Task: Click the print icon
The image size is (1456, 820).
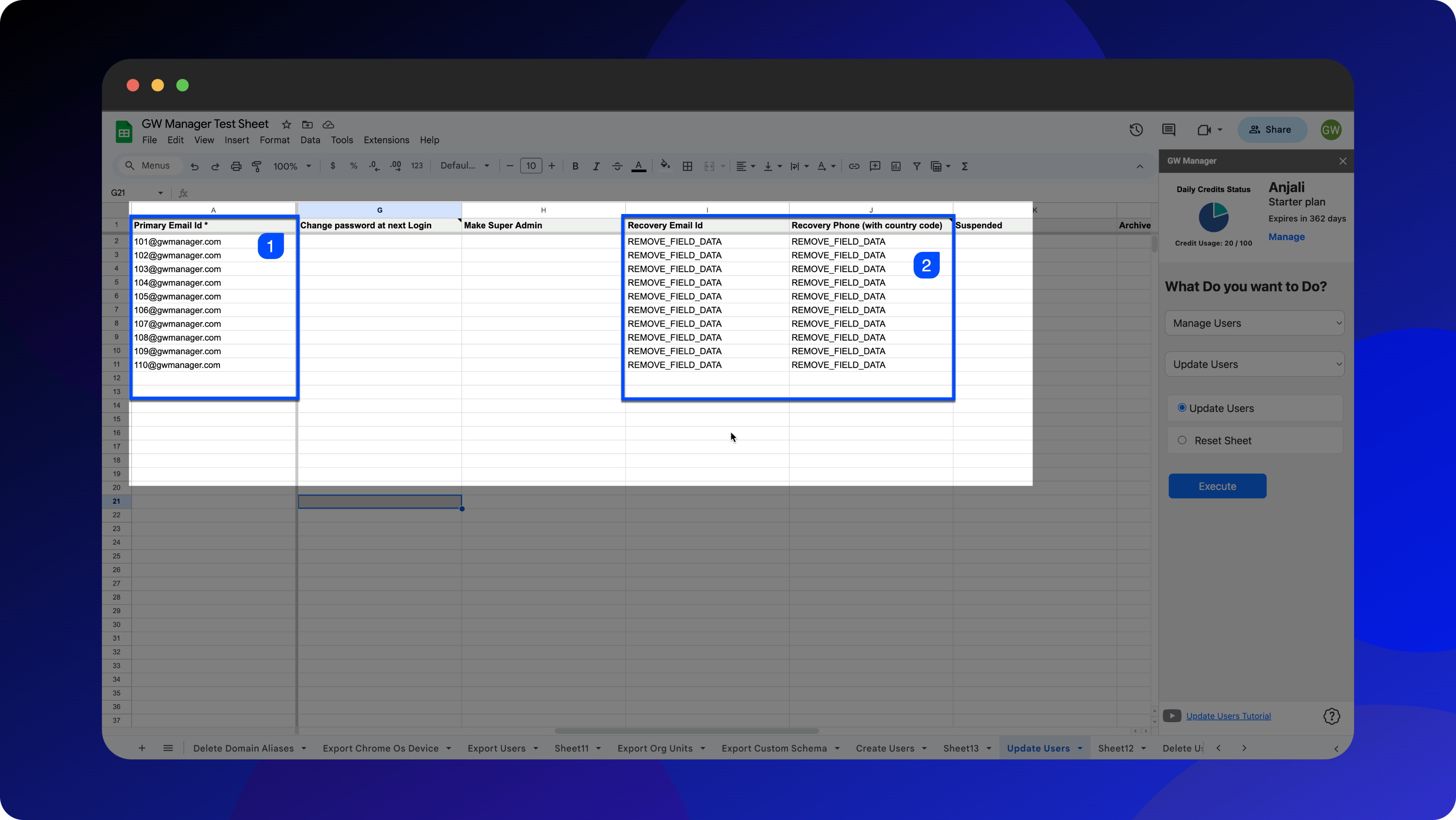Action: [x=236, y=166]
